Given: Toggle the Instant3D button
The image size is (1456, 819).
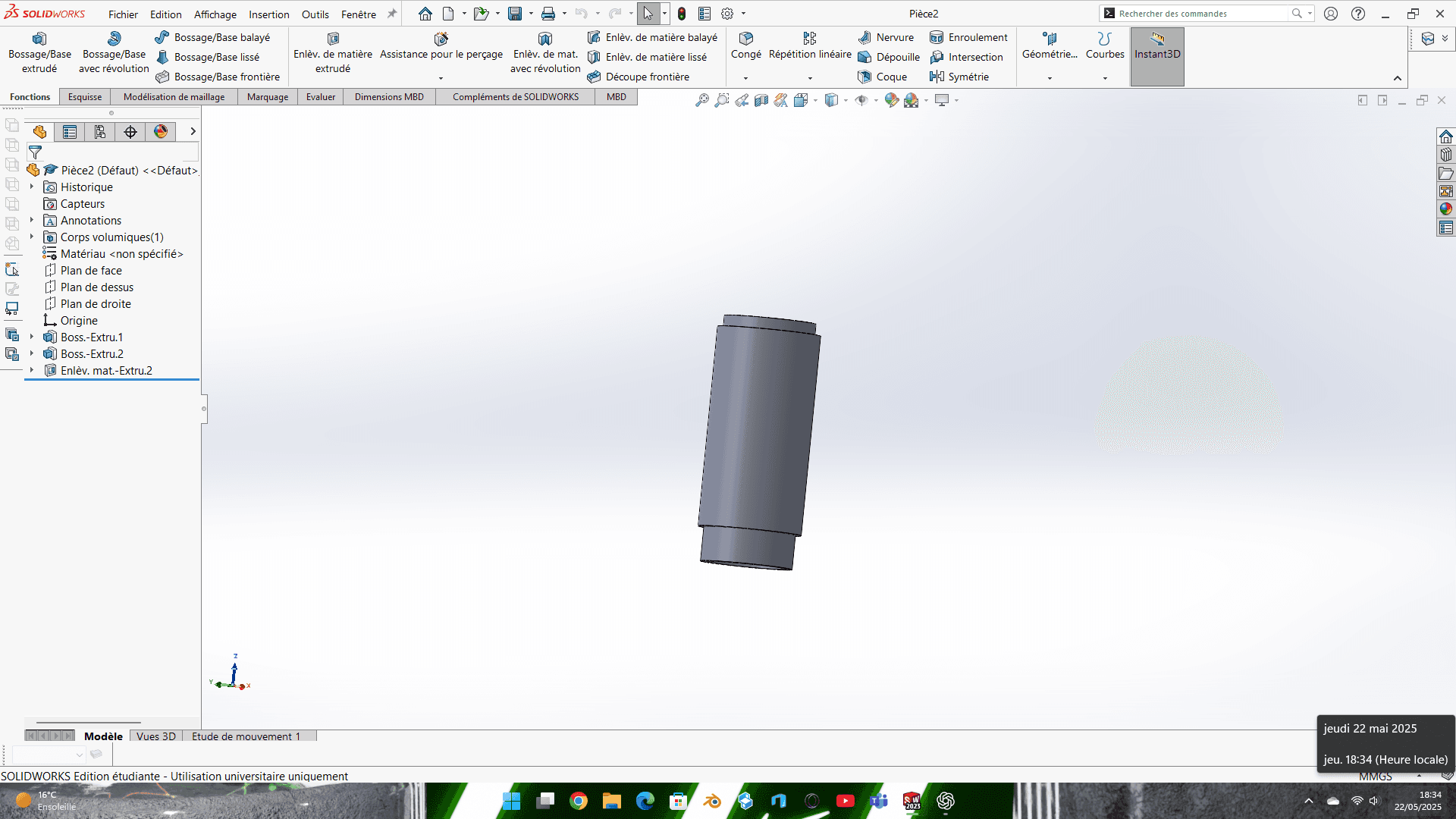Looking at the screenshot, I should (x=1157, y=56).
